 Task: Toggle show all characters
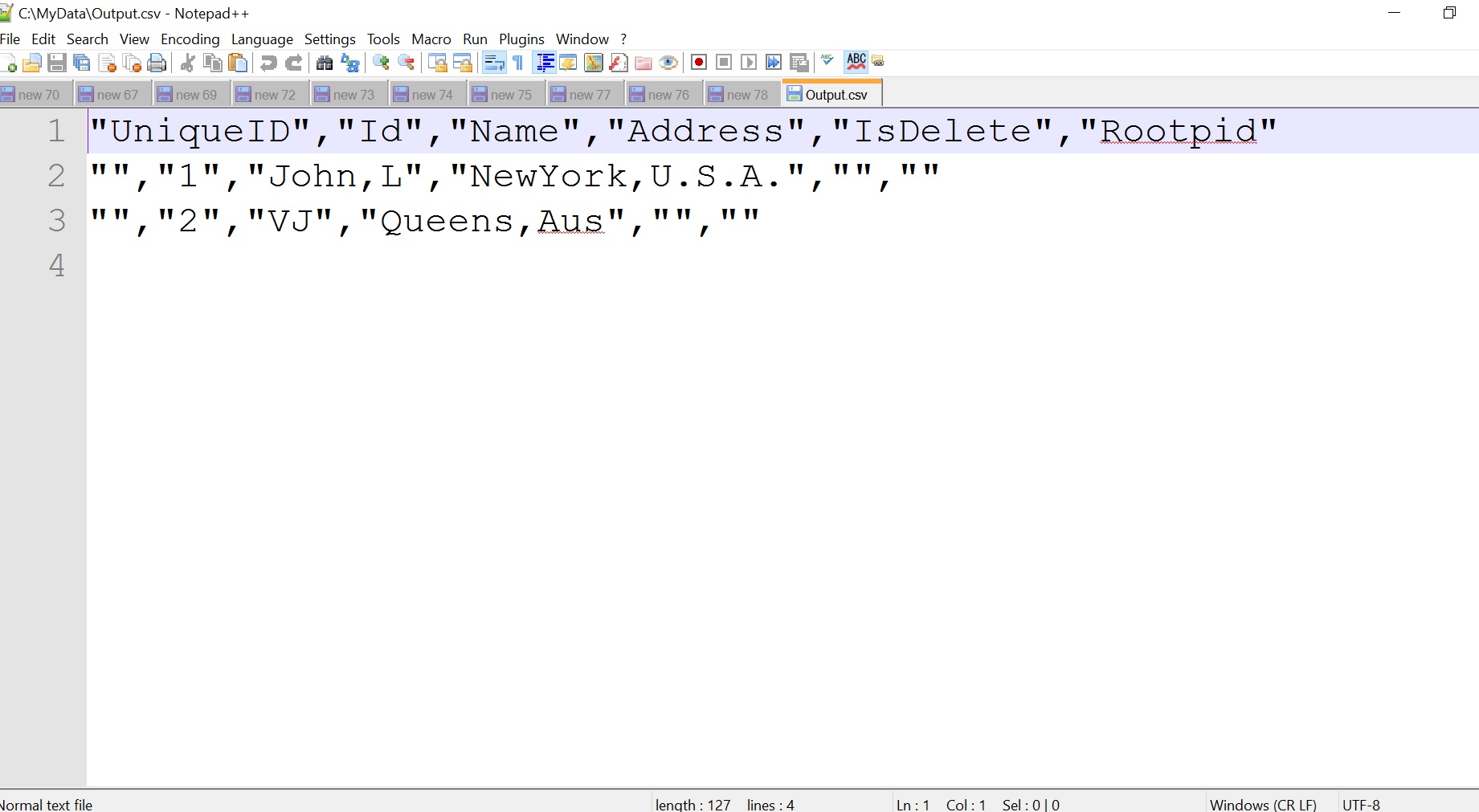[517, 63]
